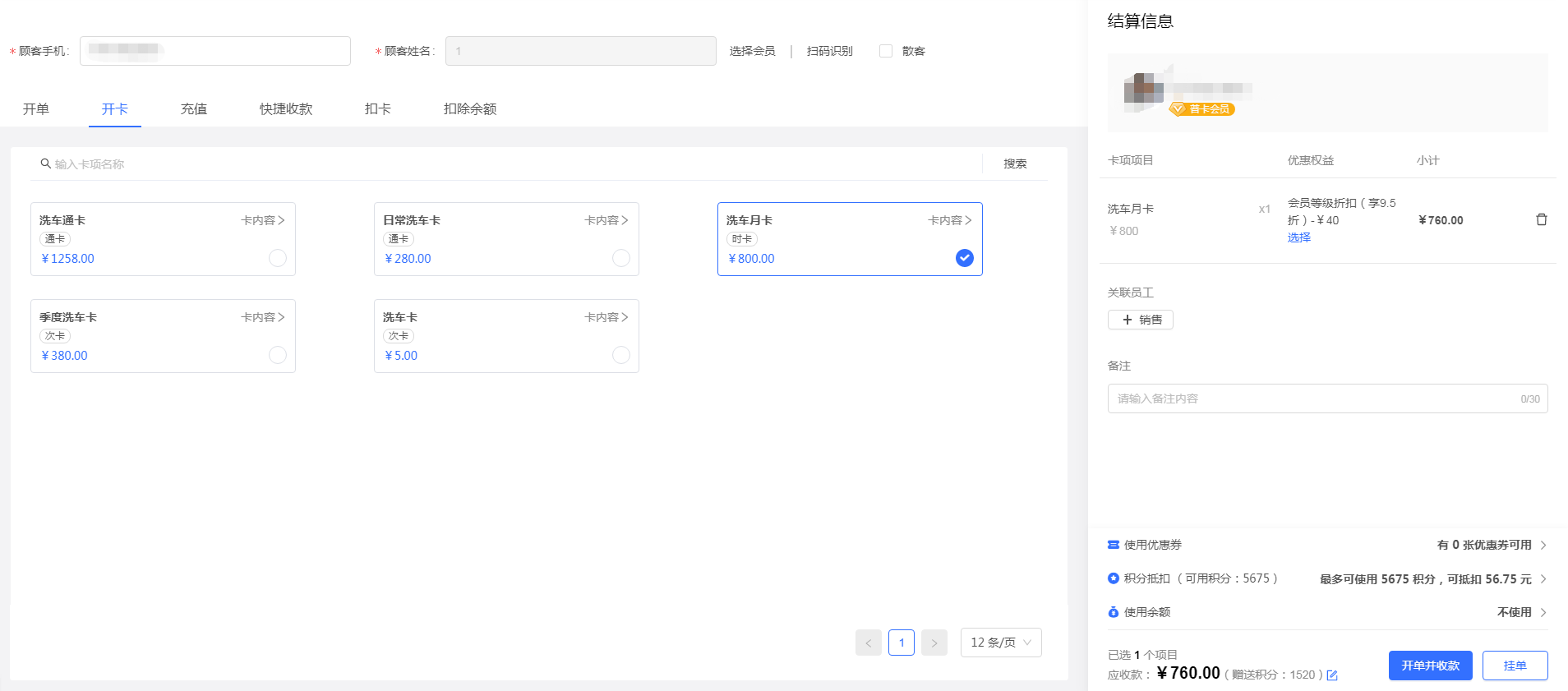Switch to the 快捷收款 tab
The image size is (1568, 691).
point(286,108)
